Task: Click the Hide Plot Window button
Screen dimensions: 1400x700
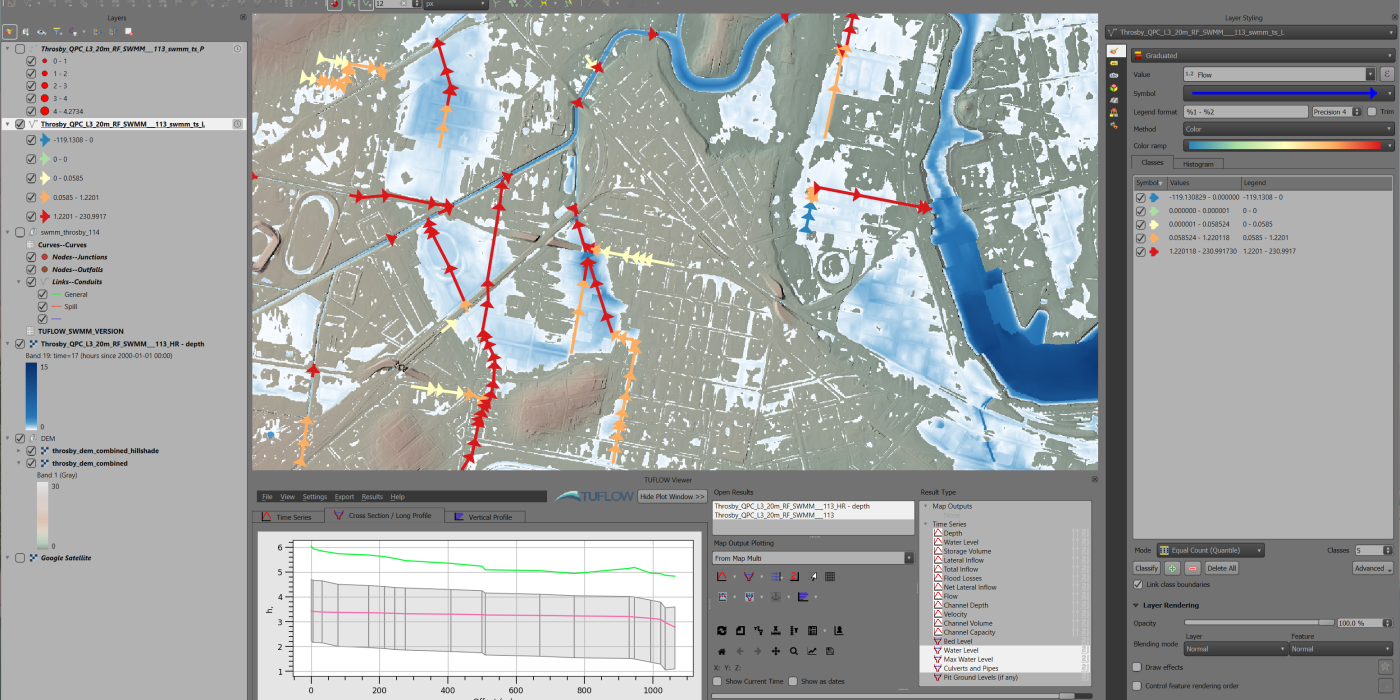Action: 672,496
